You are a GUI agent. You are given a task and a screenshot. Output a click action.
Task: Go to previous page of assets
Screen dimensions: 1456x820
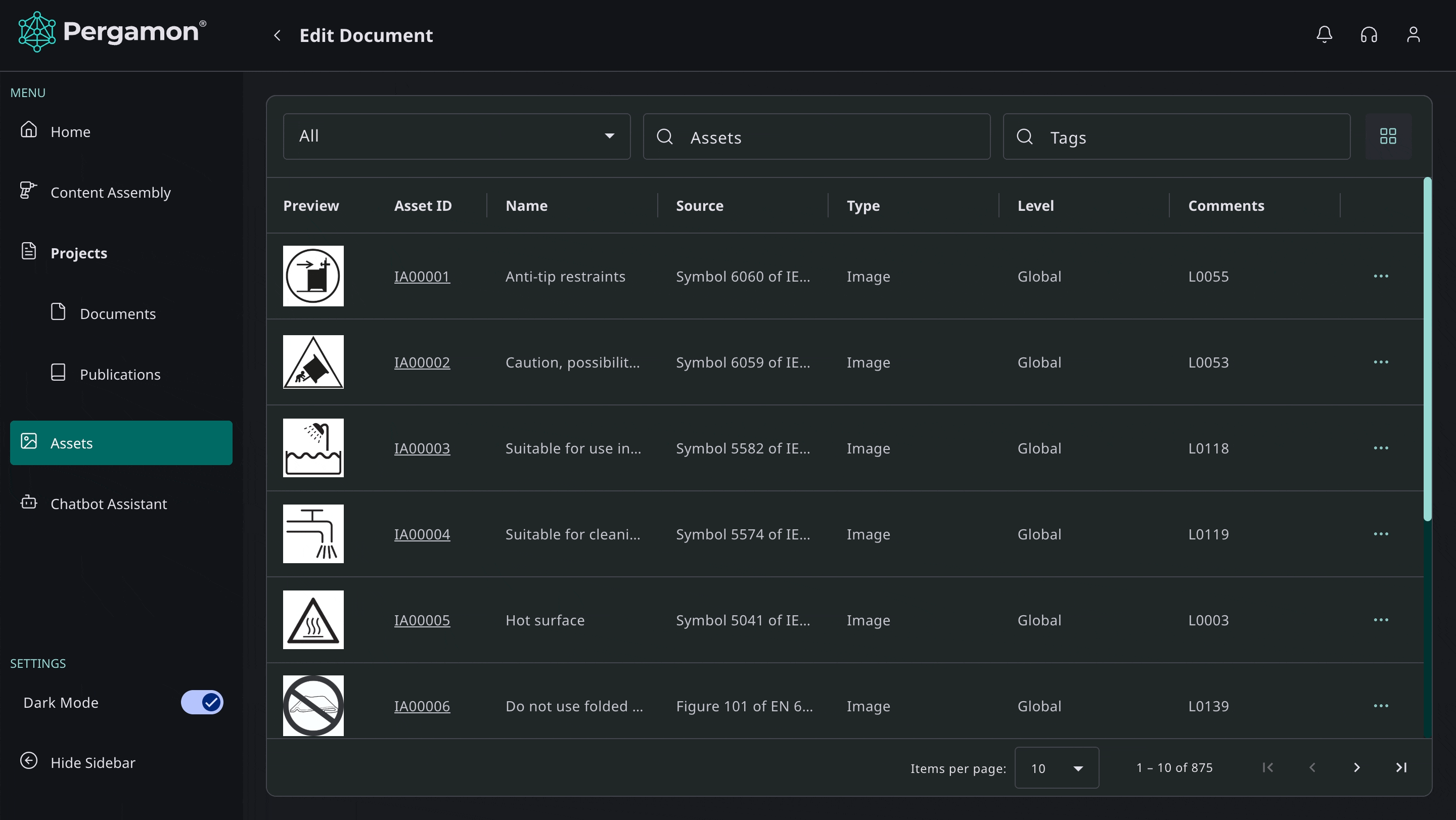click(x=1312, y=767)
